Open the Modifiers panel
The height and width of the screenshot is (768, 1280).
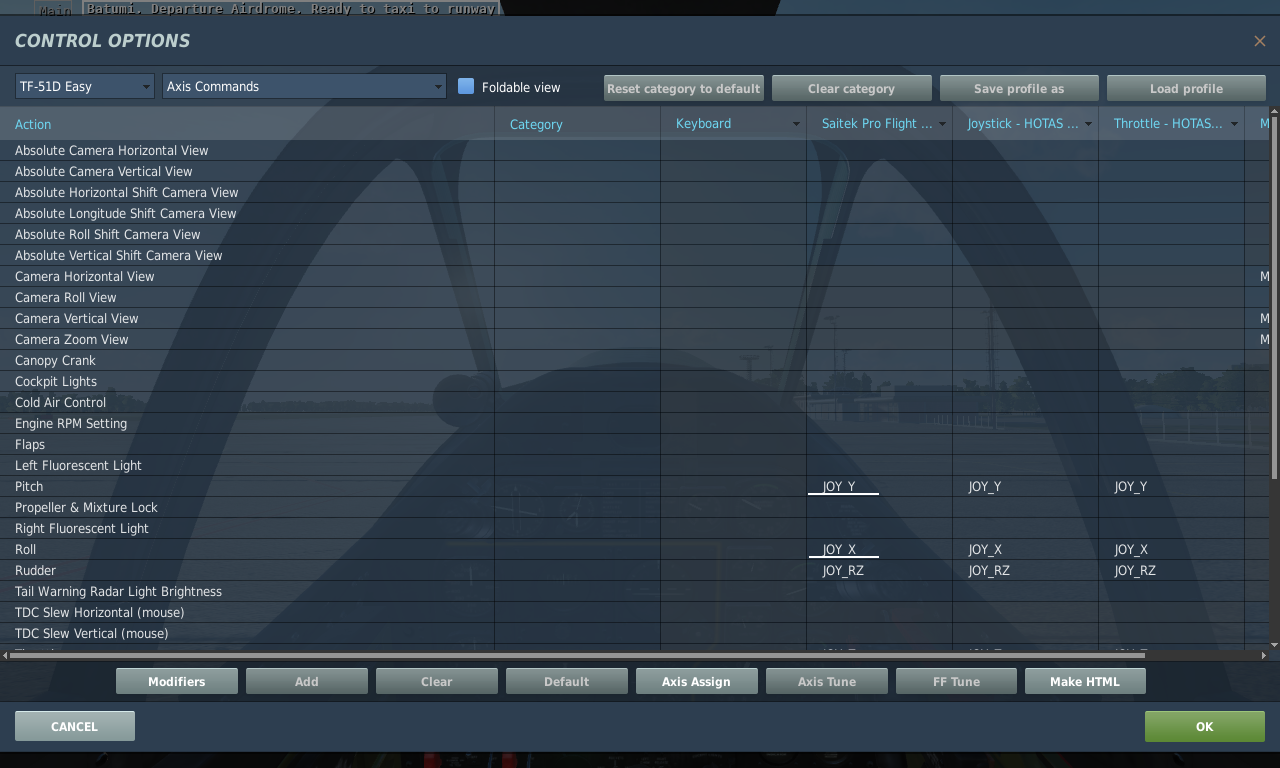[177, 681]
